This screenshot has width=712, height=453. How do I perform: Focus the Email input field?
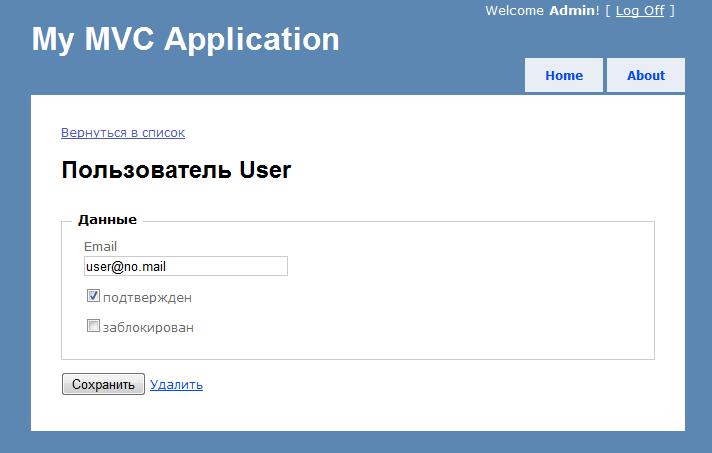click(186, 266)
